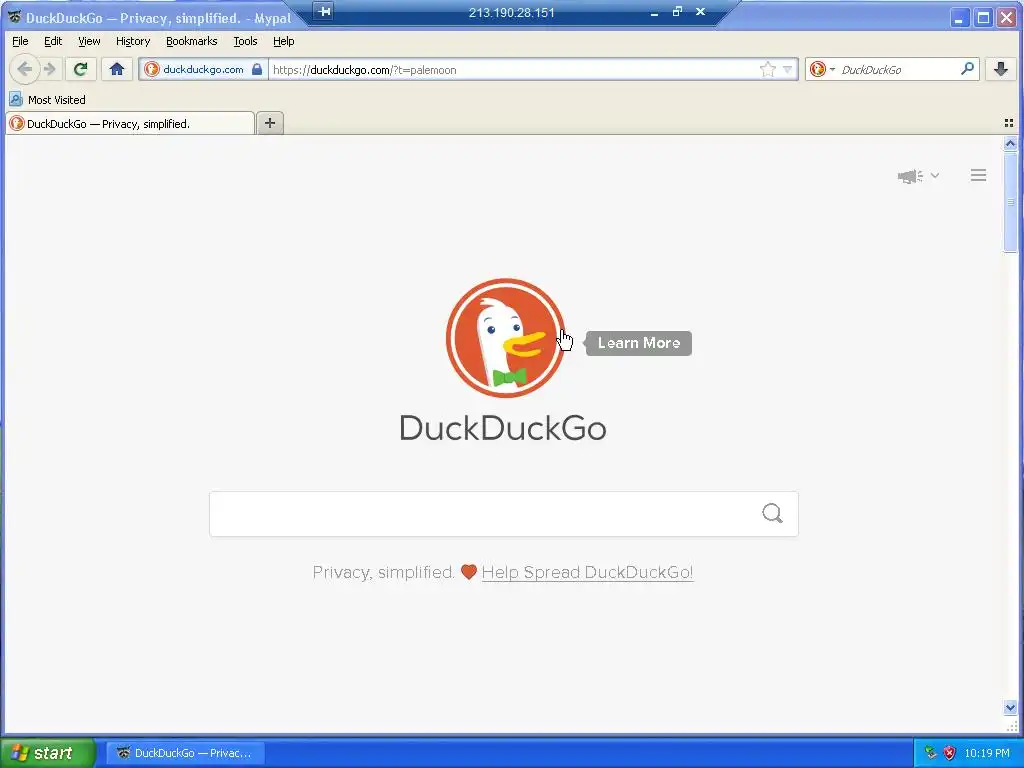Click the scrollbar down arrow
This screenshot has height=768, width=1024.
click(1010, 707)
